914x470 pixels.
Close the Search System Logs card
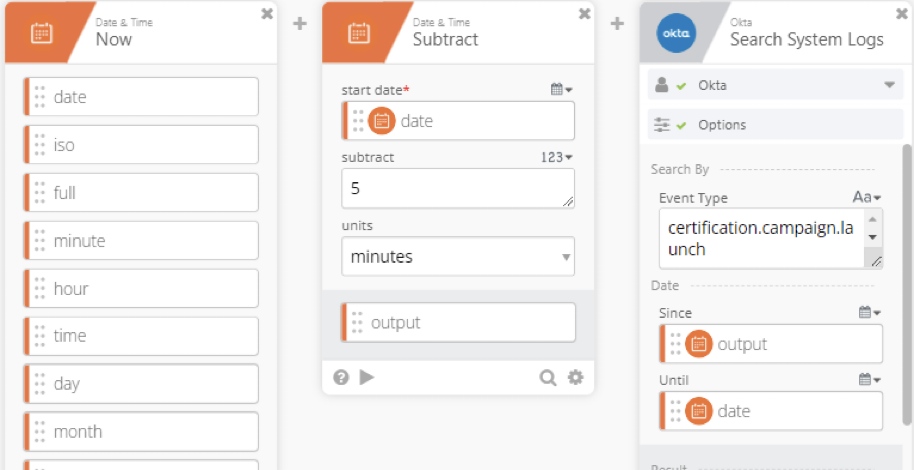point(902,14)
